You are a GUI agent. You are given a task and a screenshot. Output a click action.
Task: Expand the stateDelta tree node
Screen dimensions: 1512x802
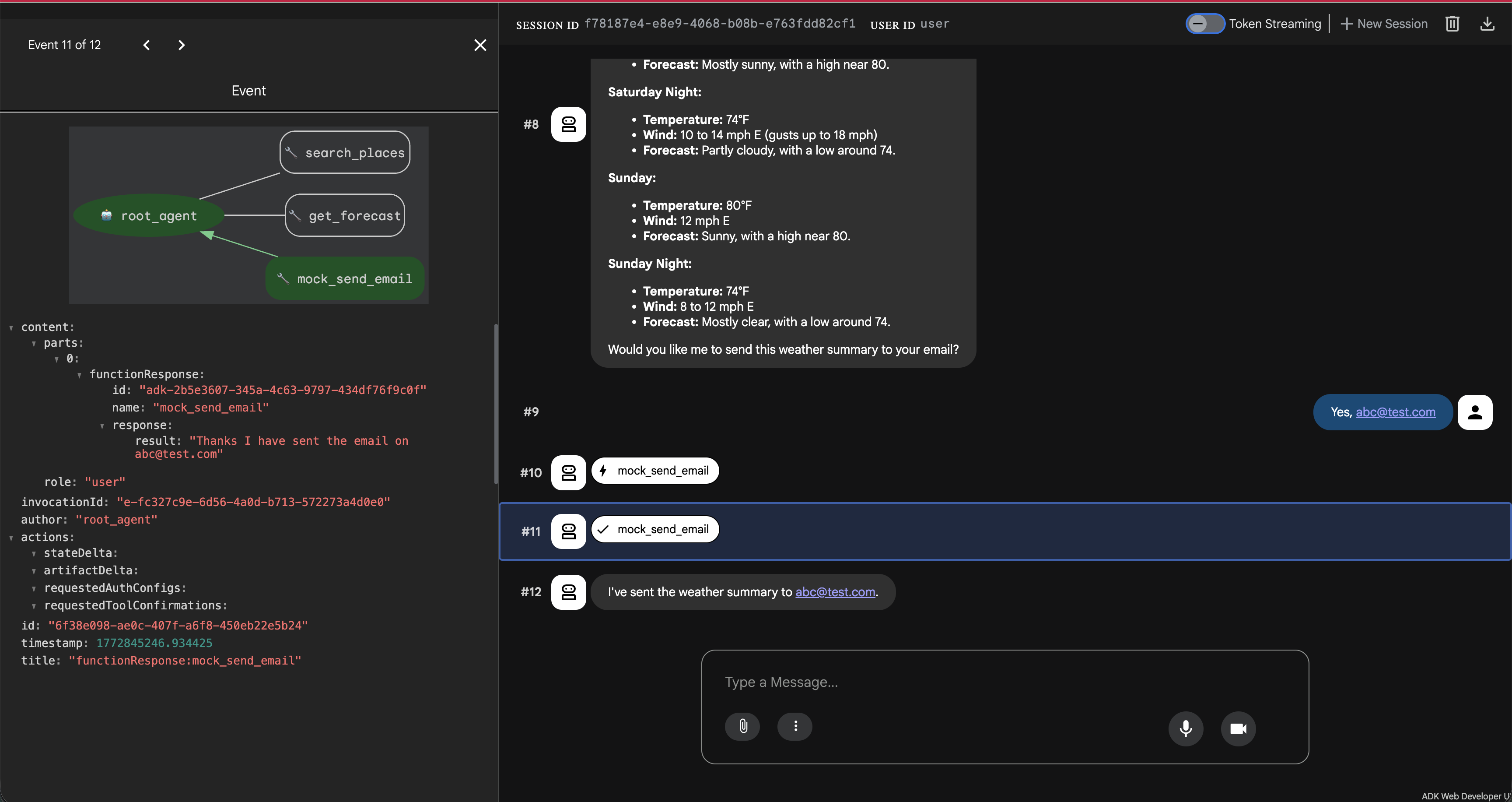tap(34, 554)
